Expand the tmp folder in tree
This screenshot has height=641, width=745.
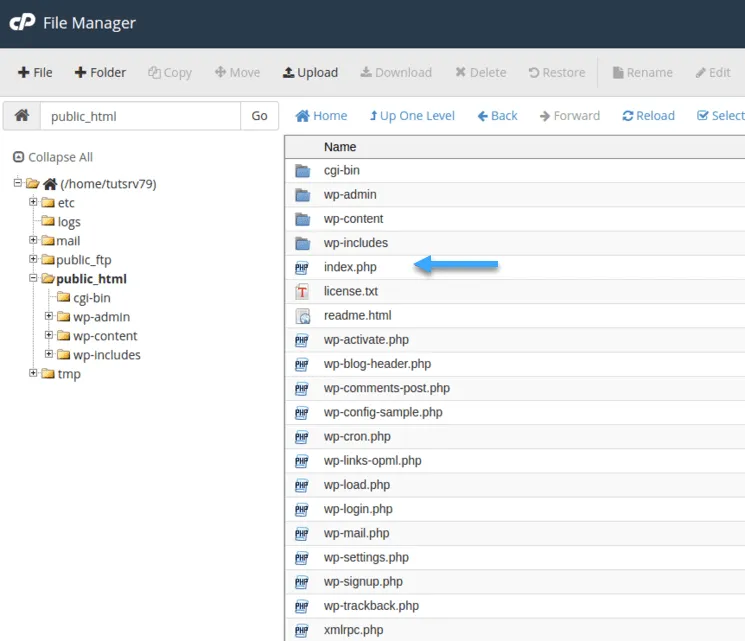33,373
